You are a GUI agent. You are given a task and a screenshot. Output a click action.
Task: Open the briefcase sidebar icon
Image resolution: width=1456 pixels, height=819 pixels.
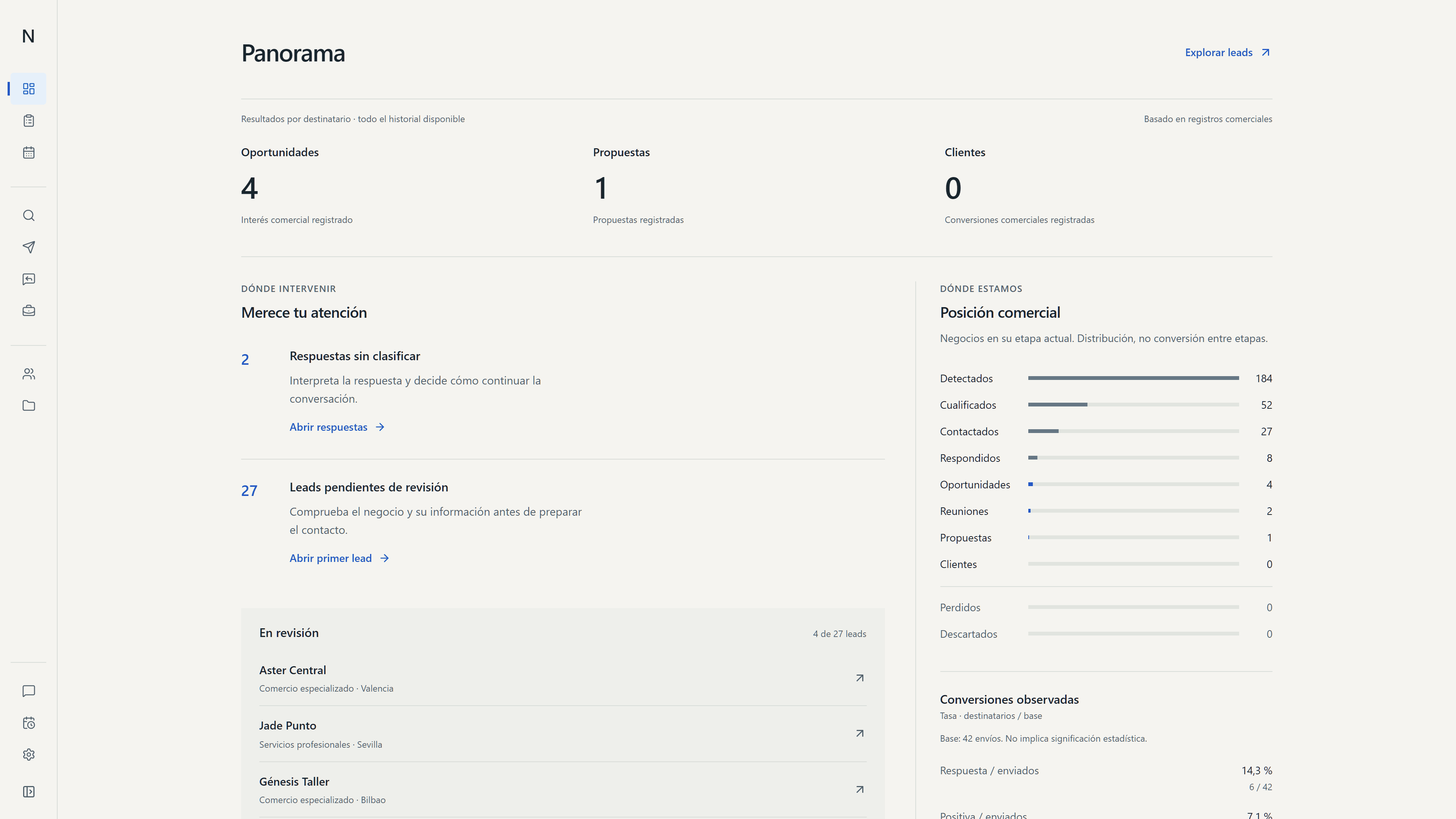28,310
